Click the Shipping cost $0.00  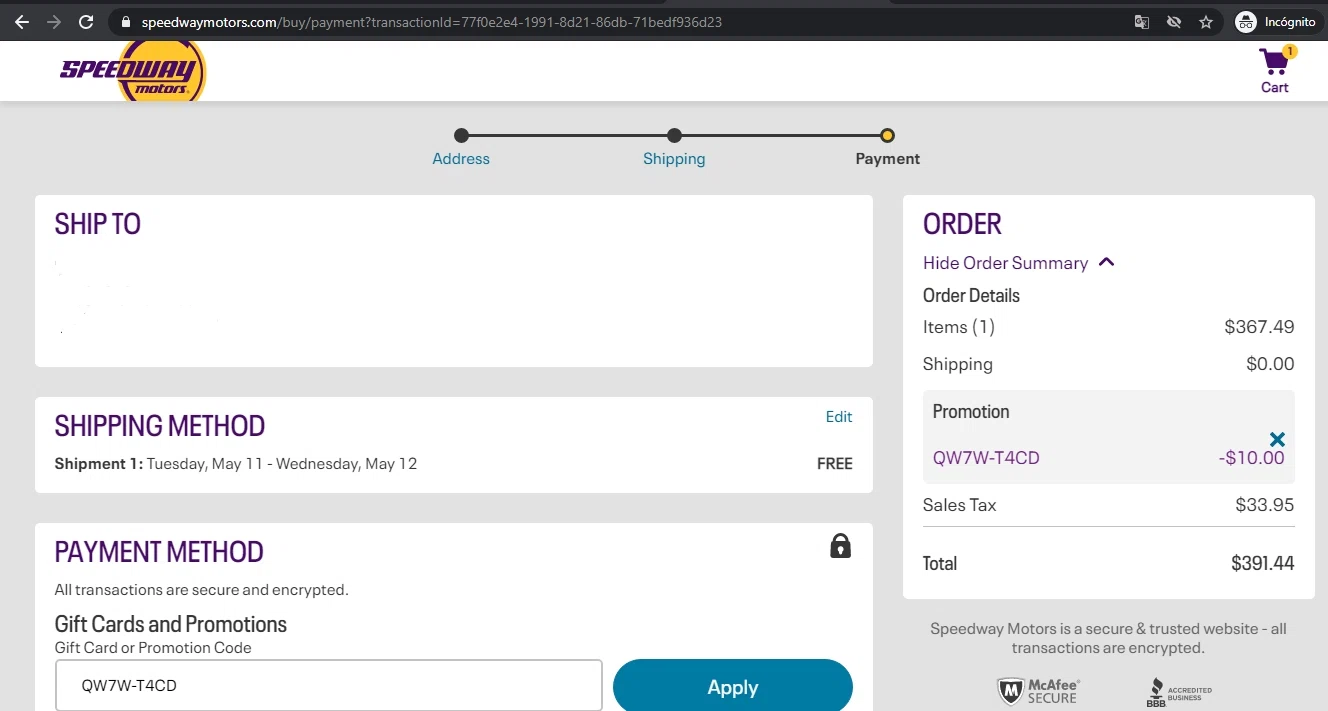tap(1270, 364)
